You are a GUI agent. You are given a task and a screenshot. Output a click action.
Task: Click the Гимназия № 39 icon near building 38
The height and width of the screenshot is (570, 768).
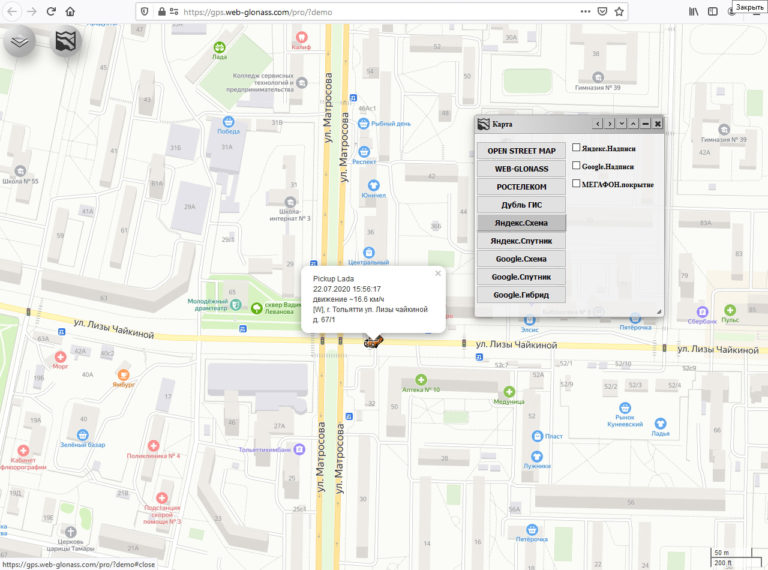tap(598, 77)
